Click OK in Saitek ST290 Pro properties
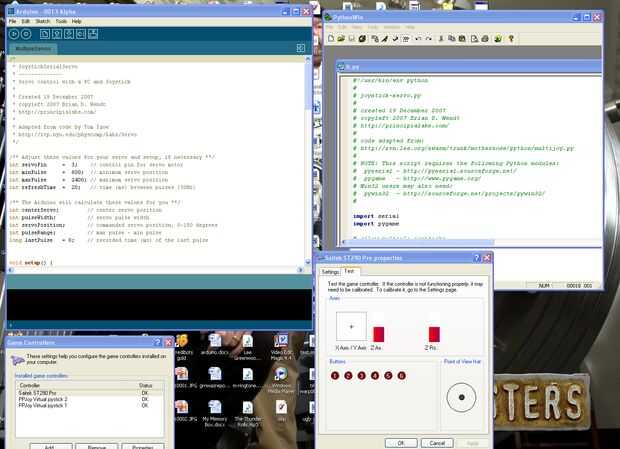Viewport: 620px width, 449px height. pos(401,443)
